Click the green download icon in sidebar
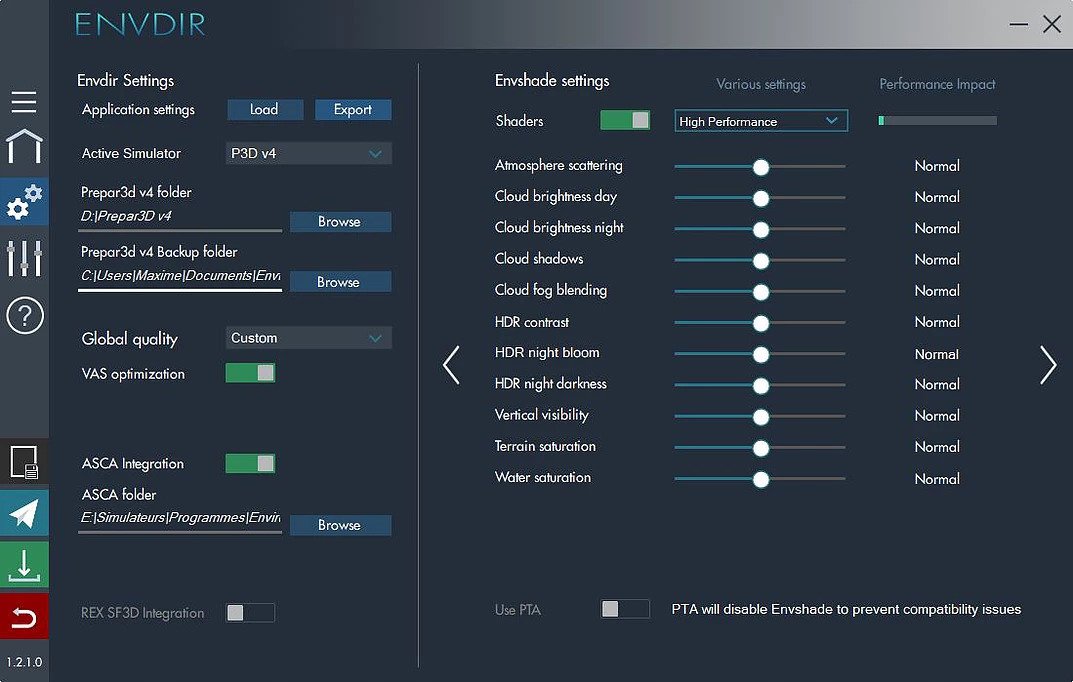Image resolution: width=1073 pixels, height=682 pixels. click(x=23, y=564)
